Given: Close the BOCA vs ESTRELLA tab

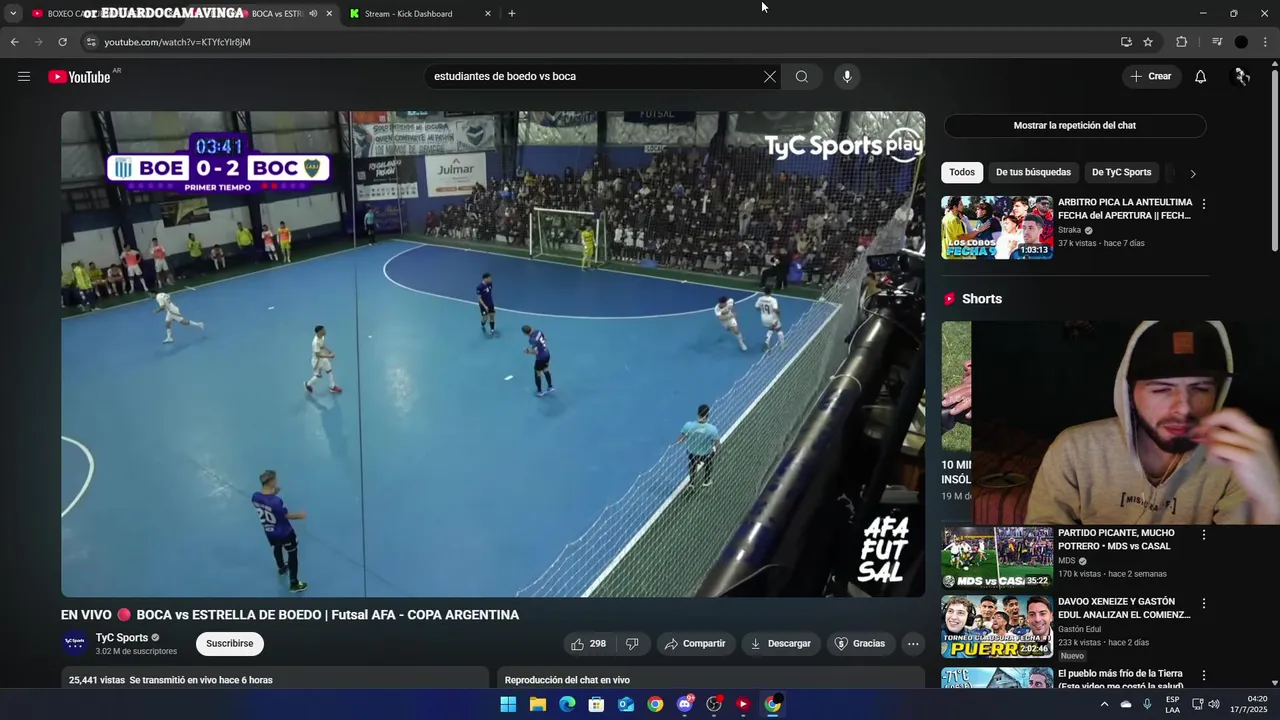Looking at the screenshot, I should pyautogui.click(x=329, y=14).
